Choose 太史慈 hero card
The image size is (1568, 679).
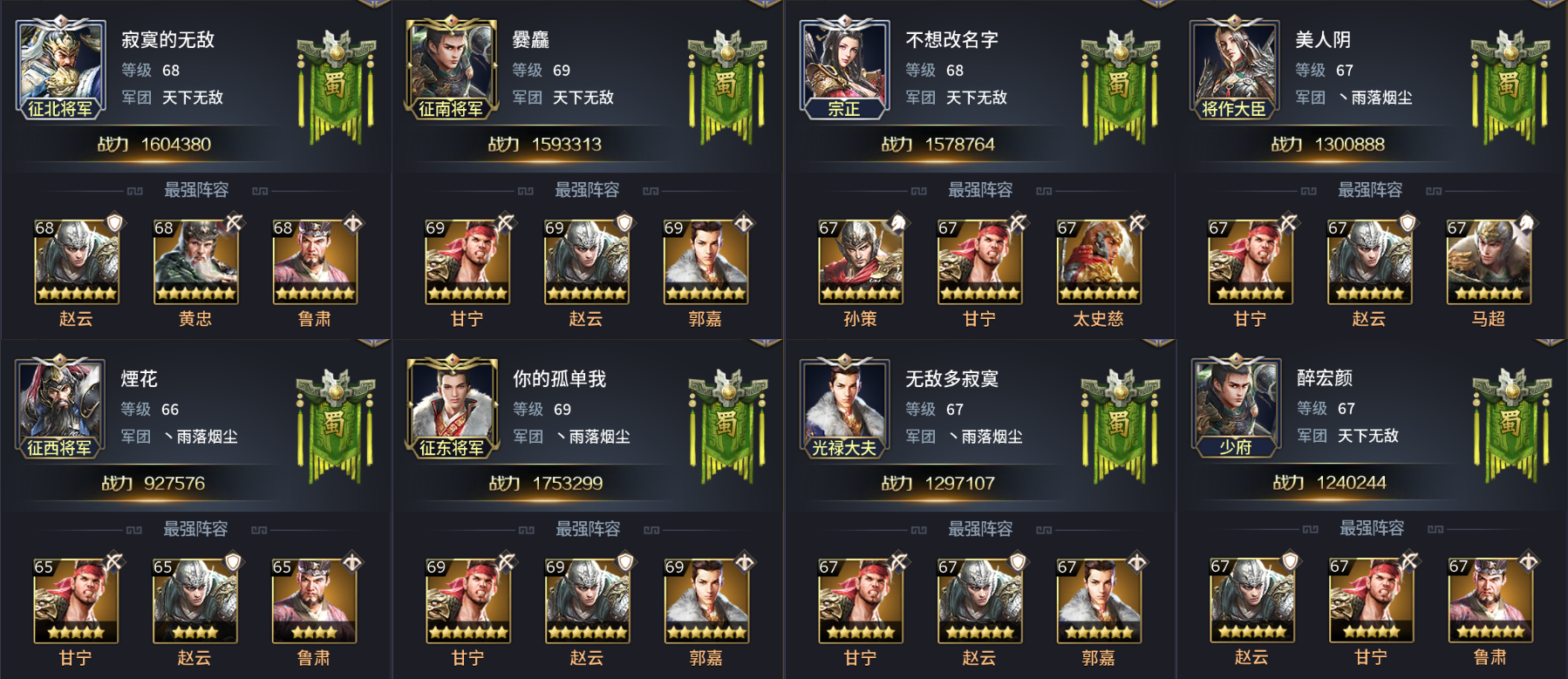pos(1099,261)
